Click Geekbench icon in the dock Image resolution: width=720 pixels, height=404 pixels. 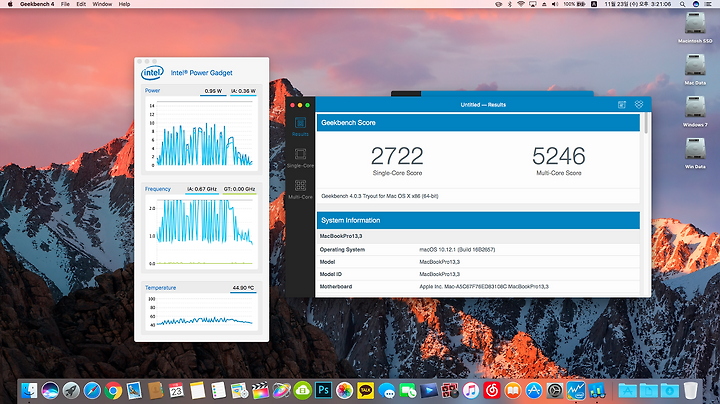(596, 391)
